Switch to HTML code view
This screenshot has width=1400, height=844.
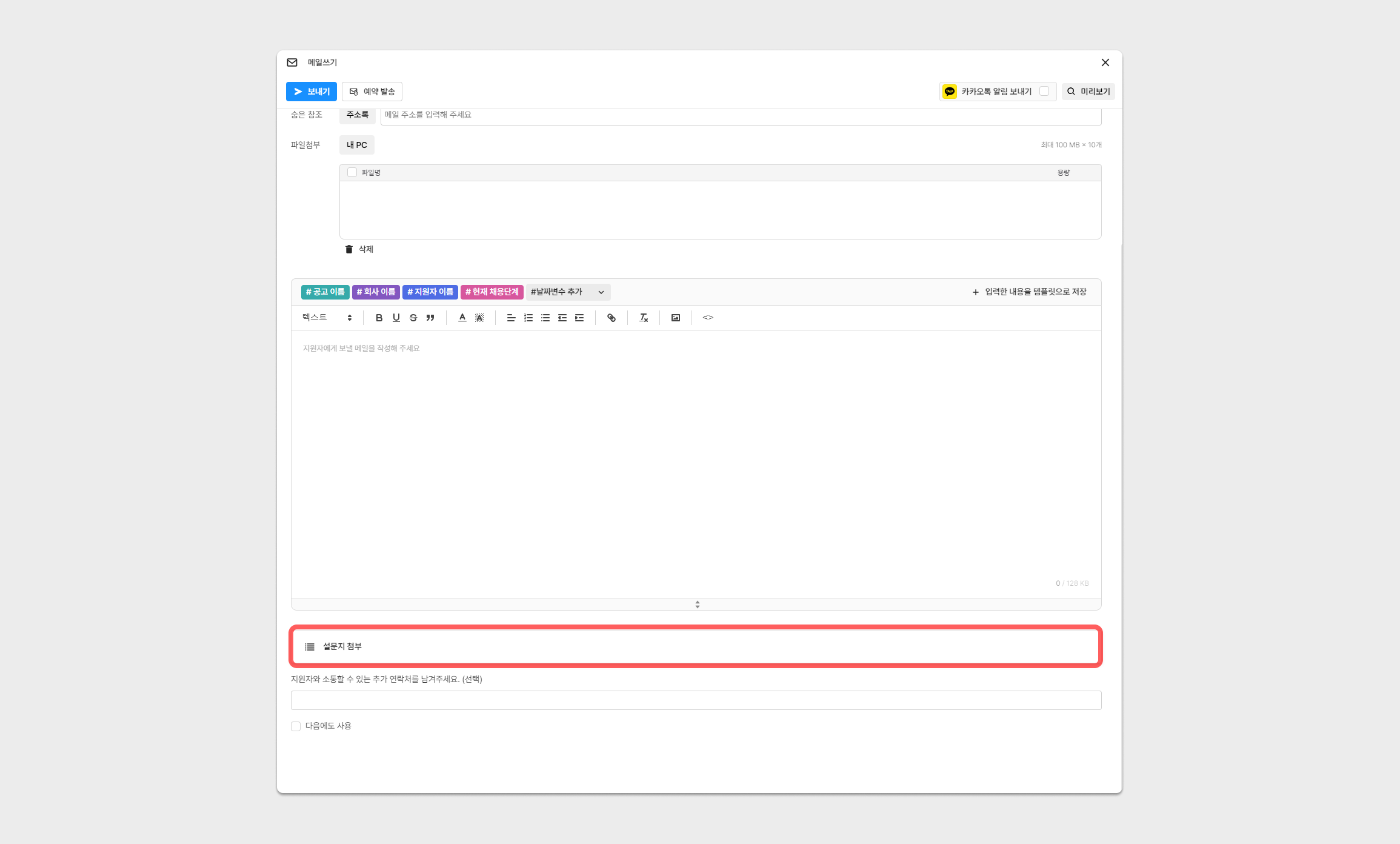[x=708, y=318]
